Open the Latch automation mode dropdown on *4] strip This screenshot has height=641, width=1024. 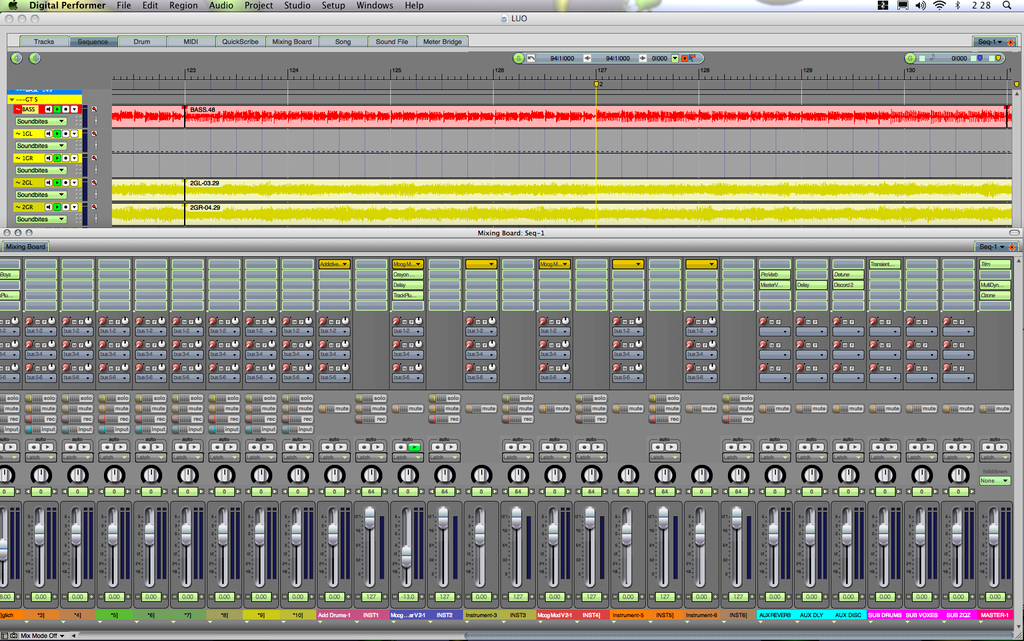click(x=78, y=458)
